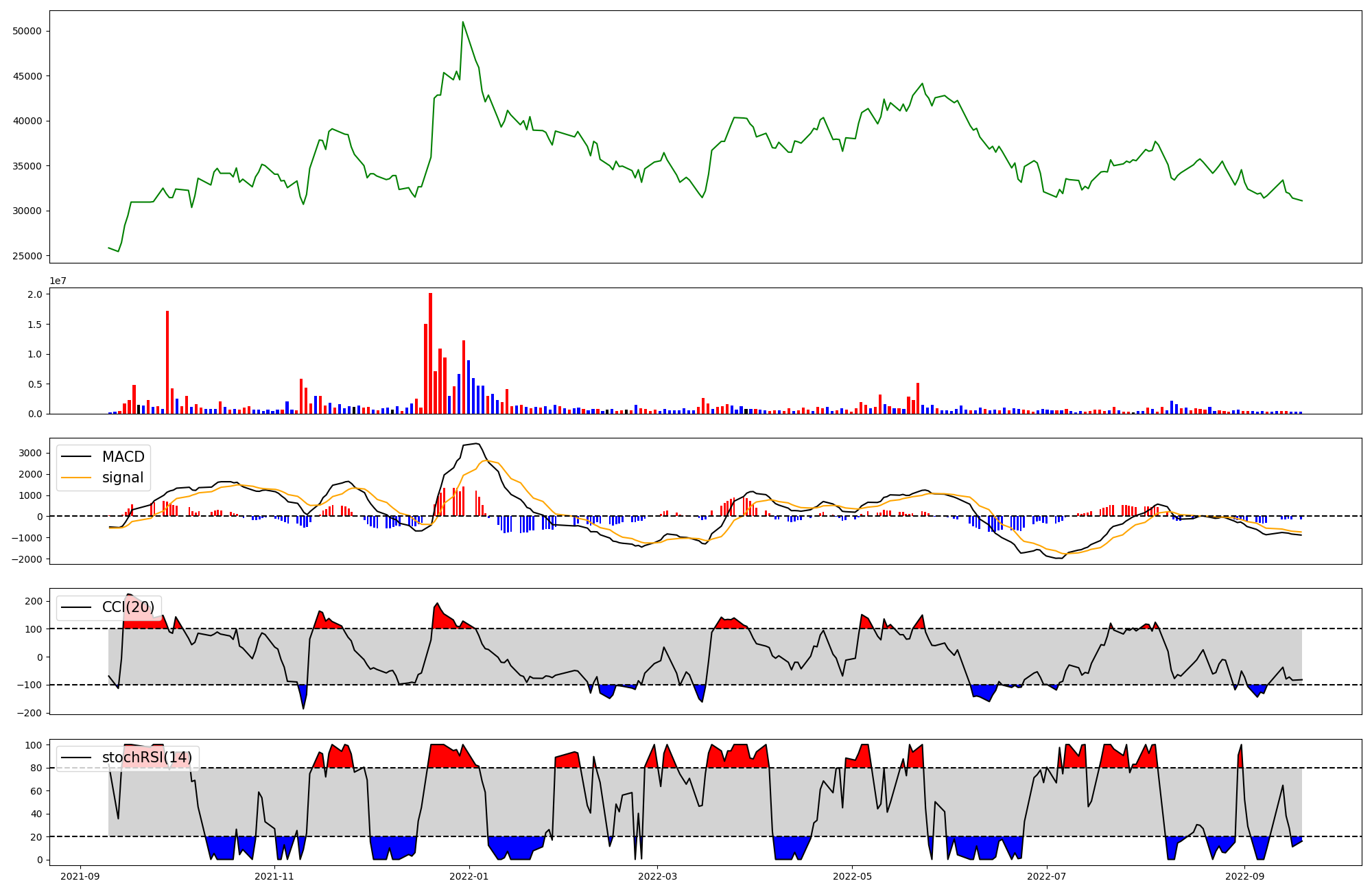This screenshot has width=1372, height=892.
Task: Click the 2021-11 date axis label
Action: pos(274,876)
